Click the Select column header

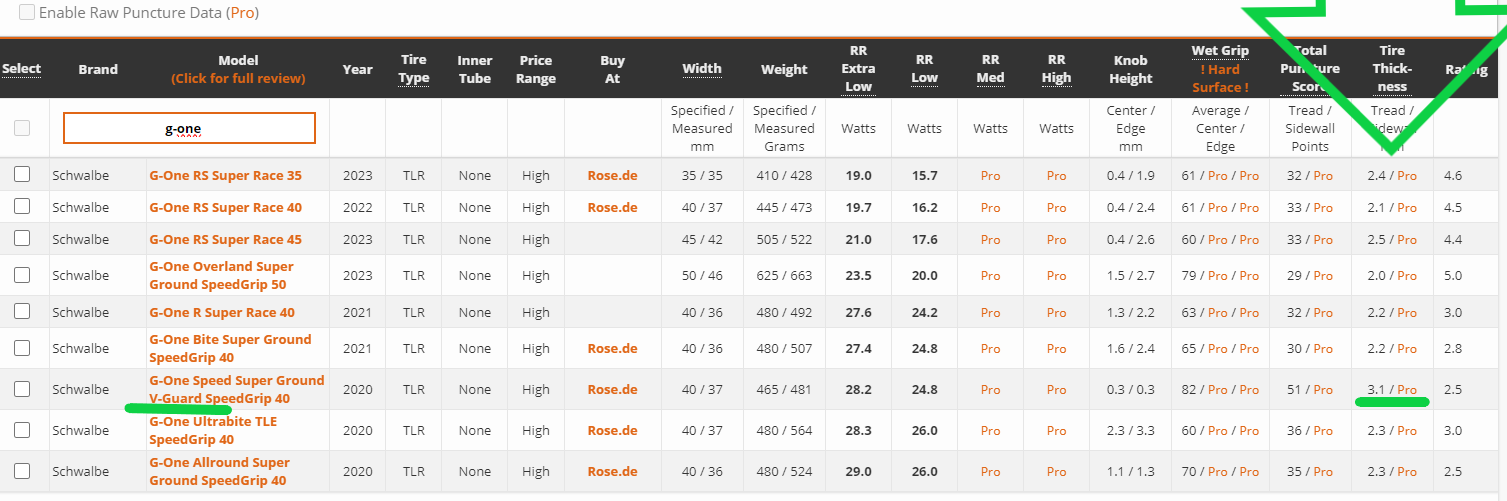point(22,69)
